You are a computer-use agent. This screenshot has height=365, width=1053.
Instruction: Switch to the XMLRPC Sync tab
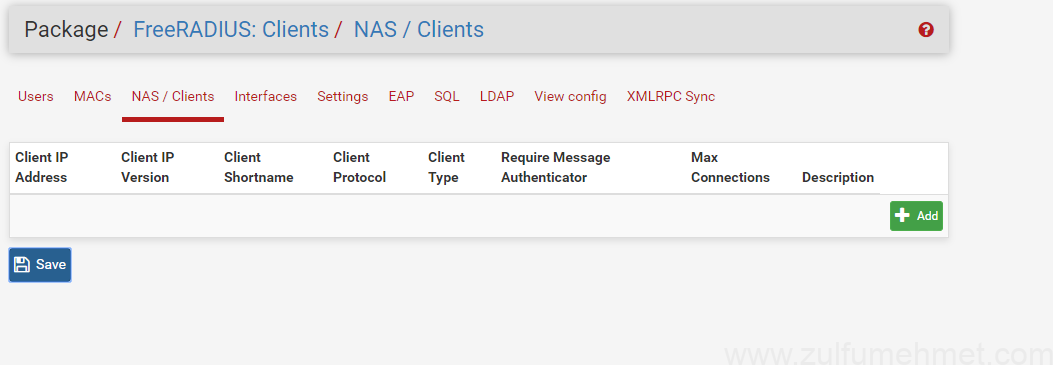(671, 97)
